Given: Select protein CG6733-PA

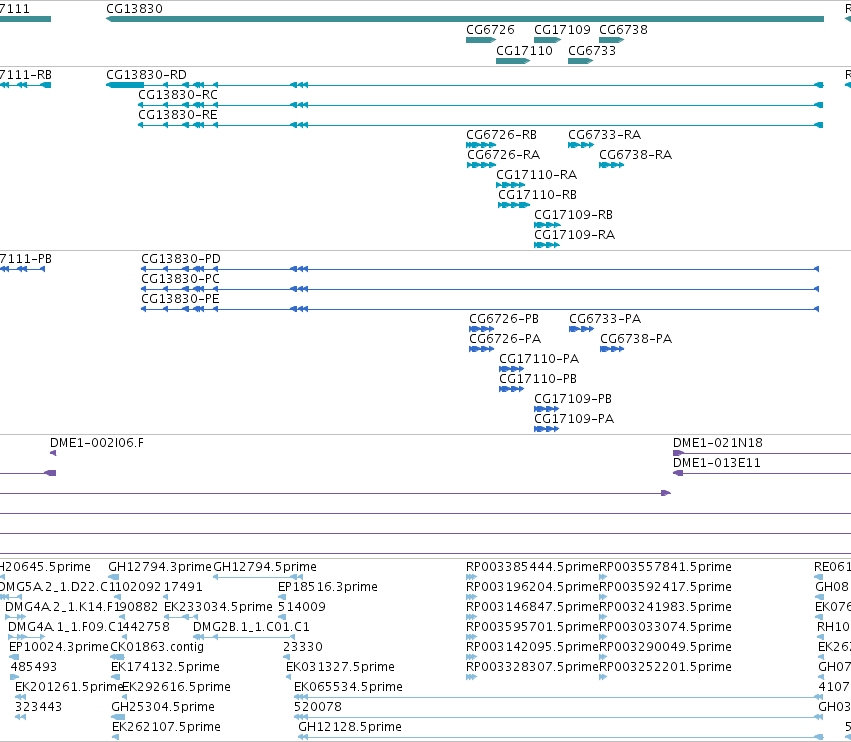Looking at the screenshot, I should pos(581,329).
